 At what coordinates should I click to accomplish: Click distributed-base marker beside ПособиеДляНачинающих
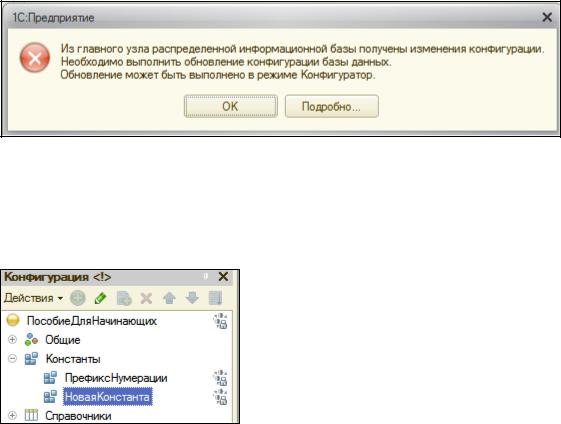pyautogui.click(x=220, y=321)
